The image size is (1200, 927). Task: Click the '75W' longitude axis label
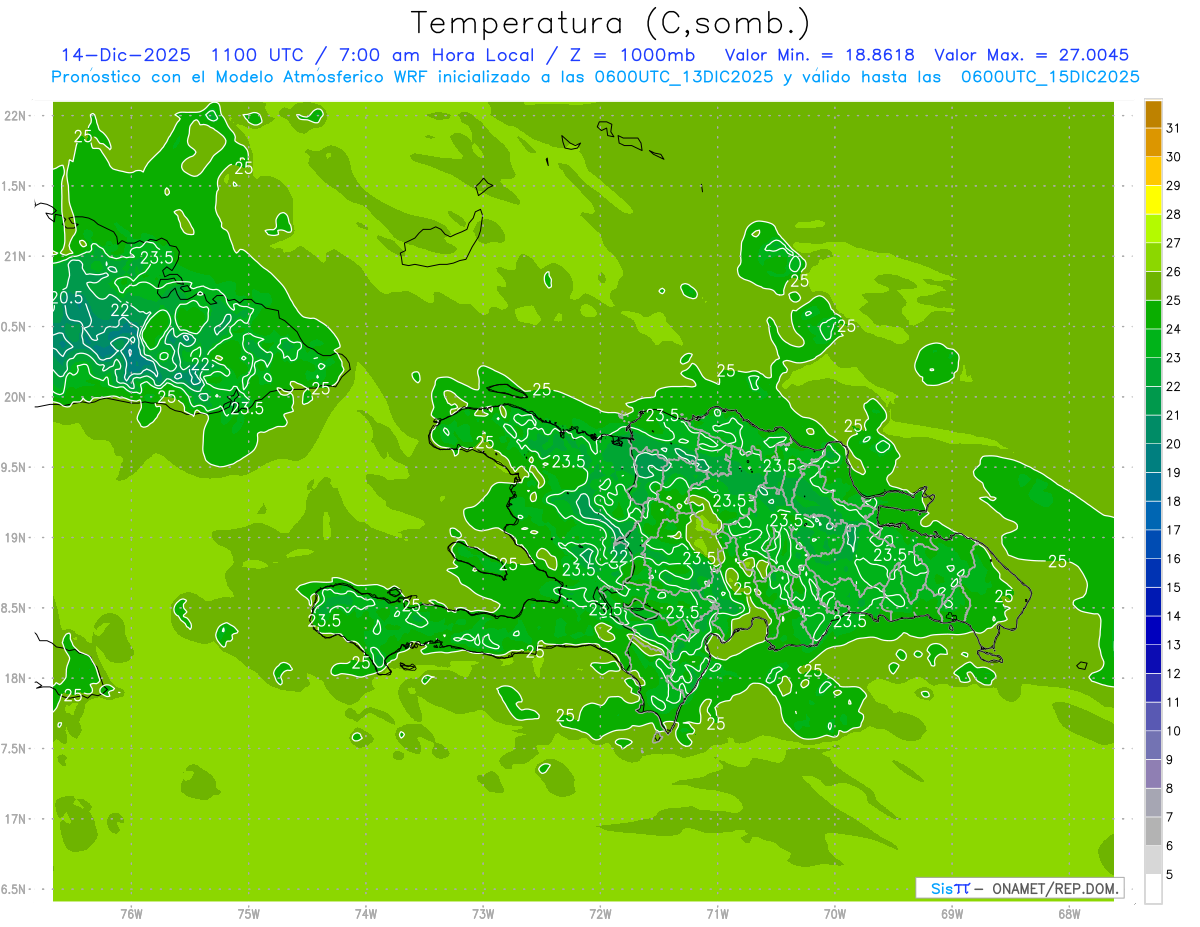[x=249, y=914]
